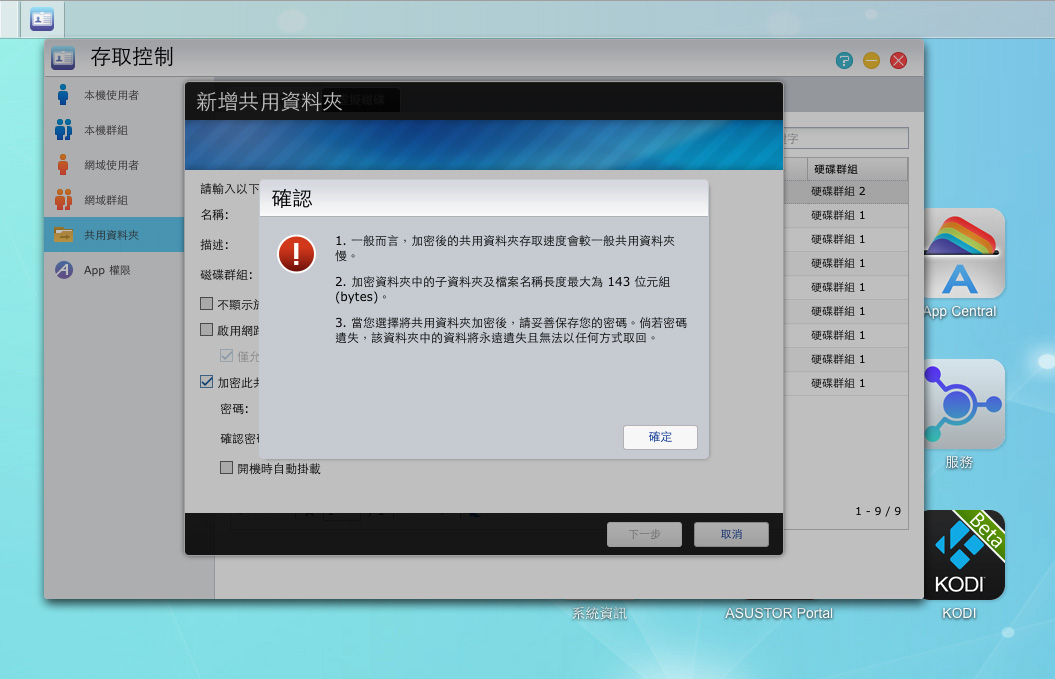Click the 名稱: field label

[x=215, y=215]
